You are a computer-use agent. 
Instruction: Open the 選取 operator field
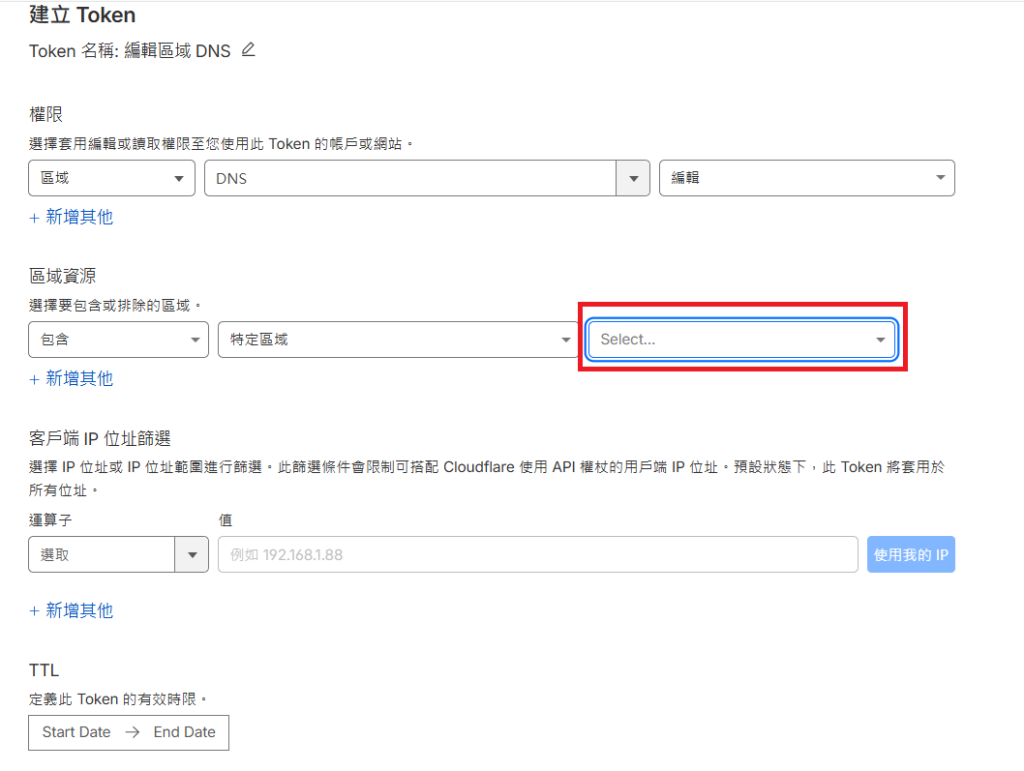point(102,555)
